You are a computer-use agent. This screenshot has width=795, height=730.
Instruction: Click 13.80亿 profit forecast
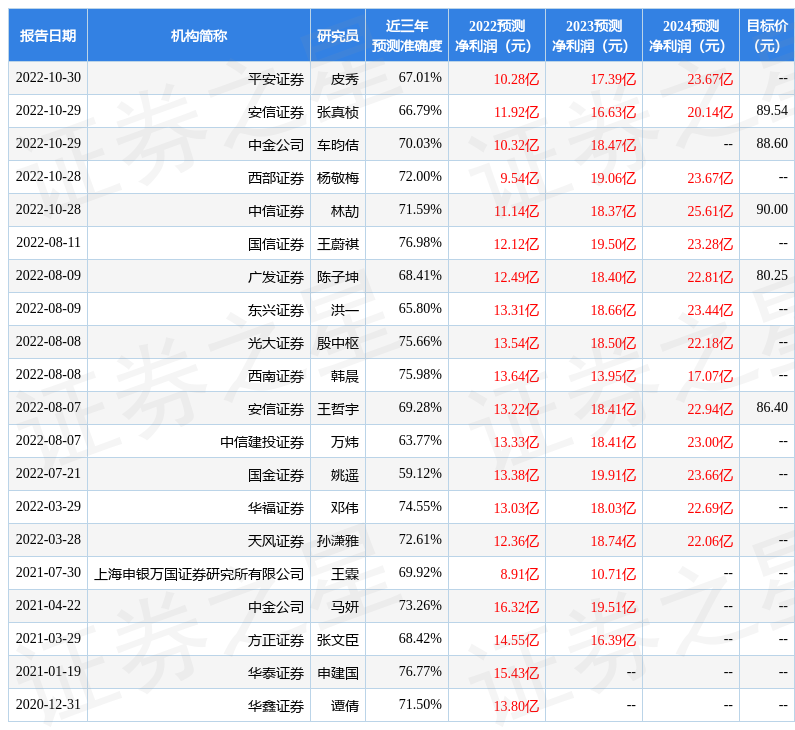[516, 706]
